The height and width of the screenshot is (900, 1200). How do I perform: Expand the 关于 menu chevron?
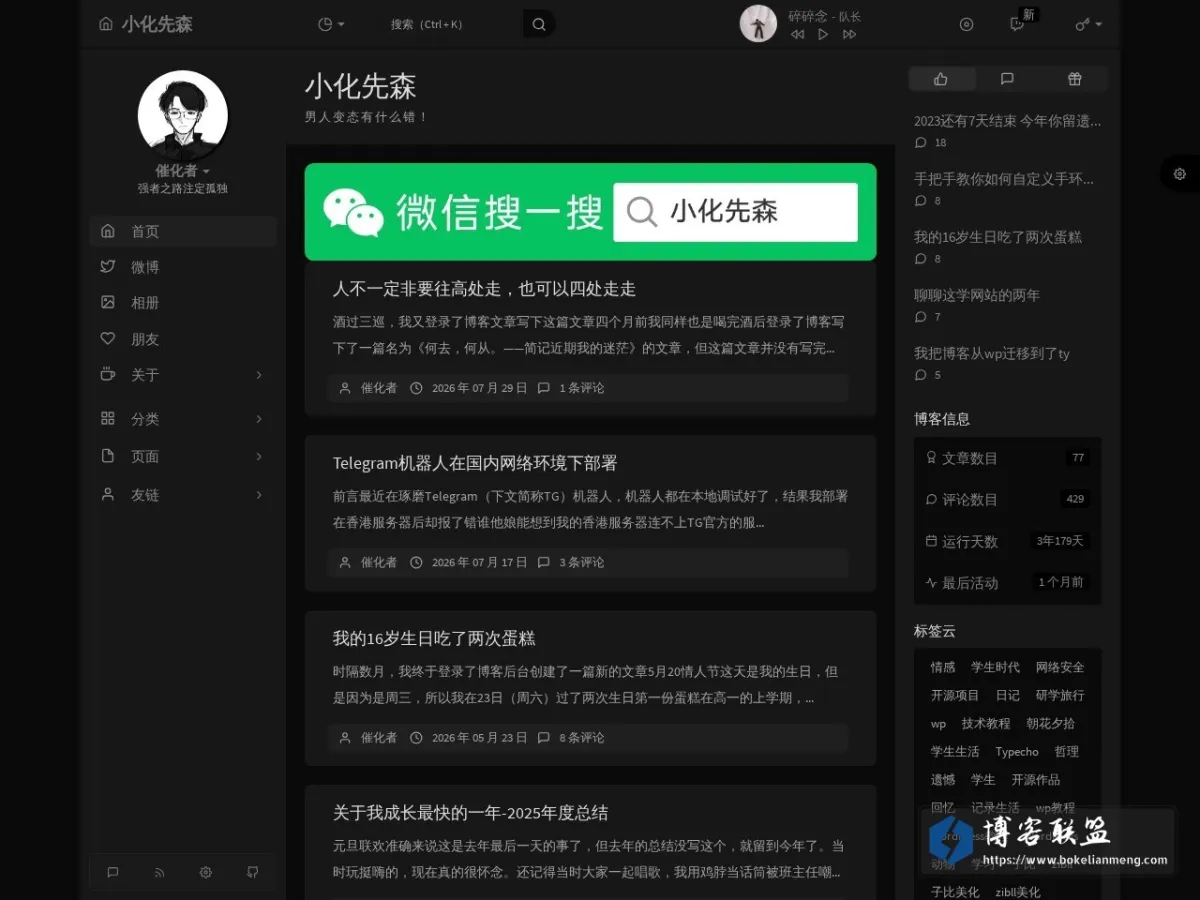tap(259, 375)
